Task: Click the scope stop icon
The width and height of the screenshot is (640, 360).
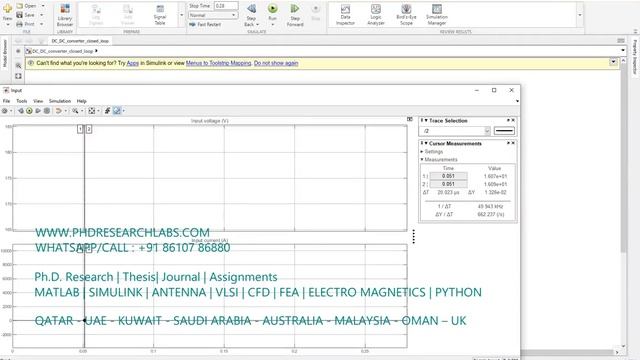Action: (x=47, y=111)
